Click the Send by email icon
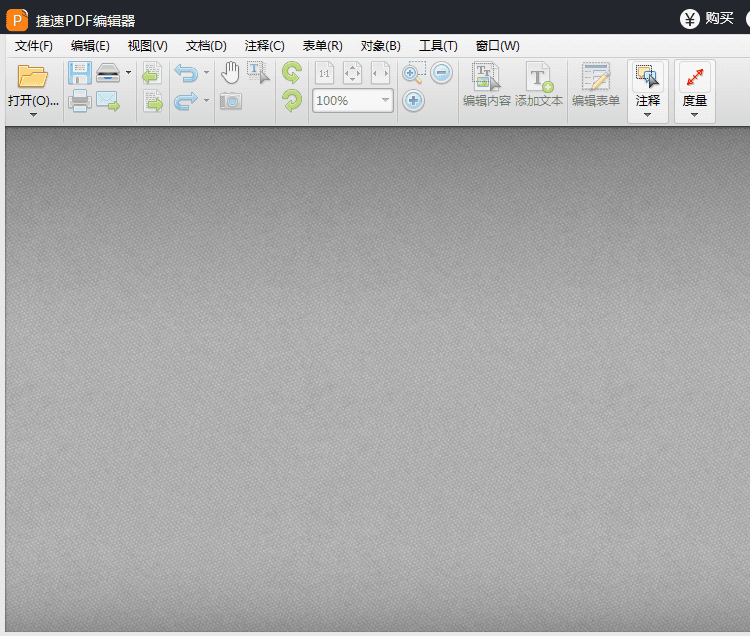Viewport: 750px width, 636px height. pyautogui.click(x=108, y=101)
